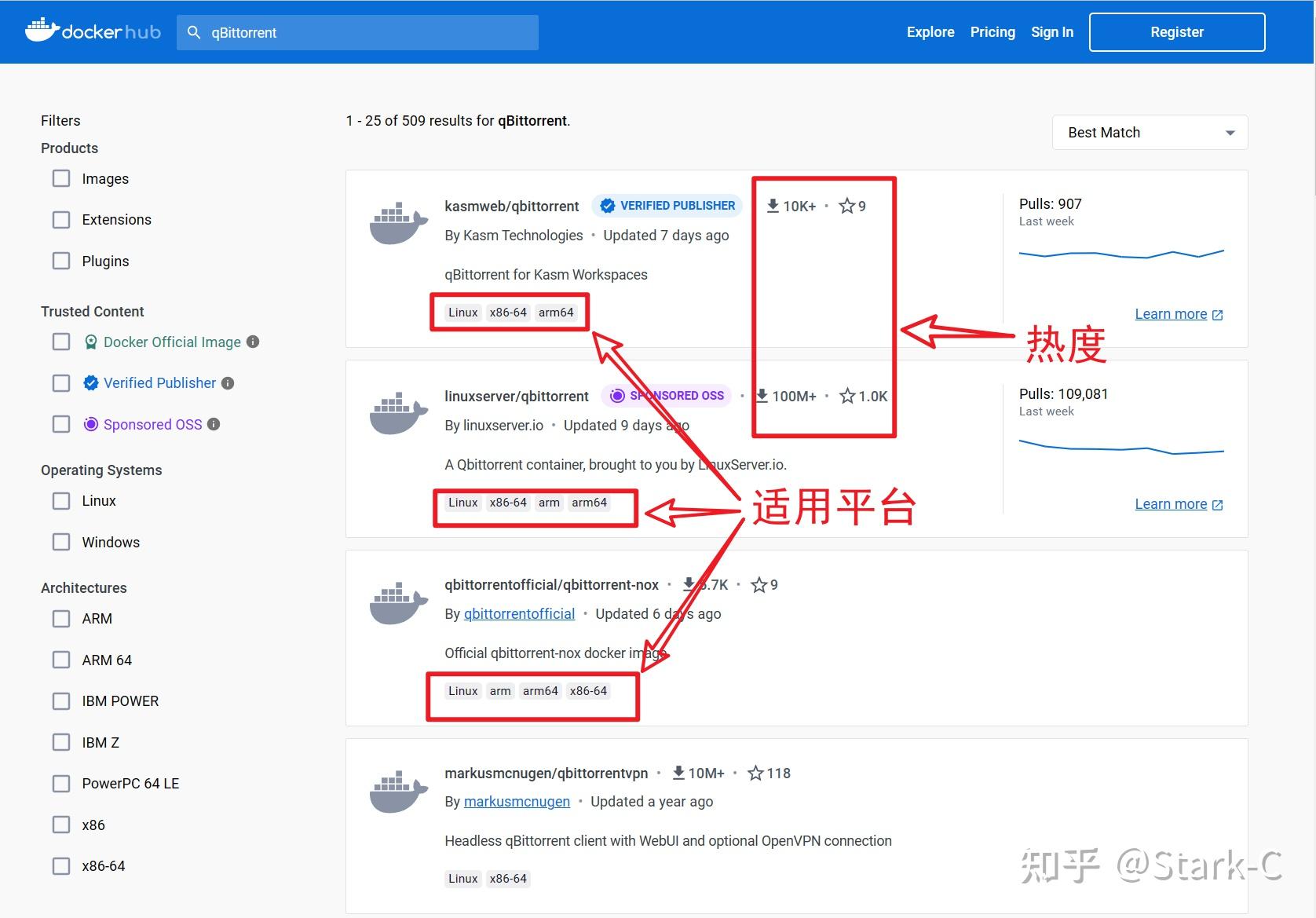This screenshot has width=1316, height=918.
Task: Click info icon next to Docker Official Image
Action: pyautogui.click(x=253, y=342)
